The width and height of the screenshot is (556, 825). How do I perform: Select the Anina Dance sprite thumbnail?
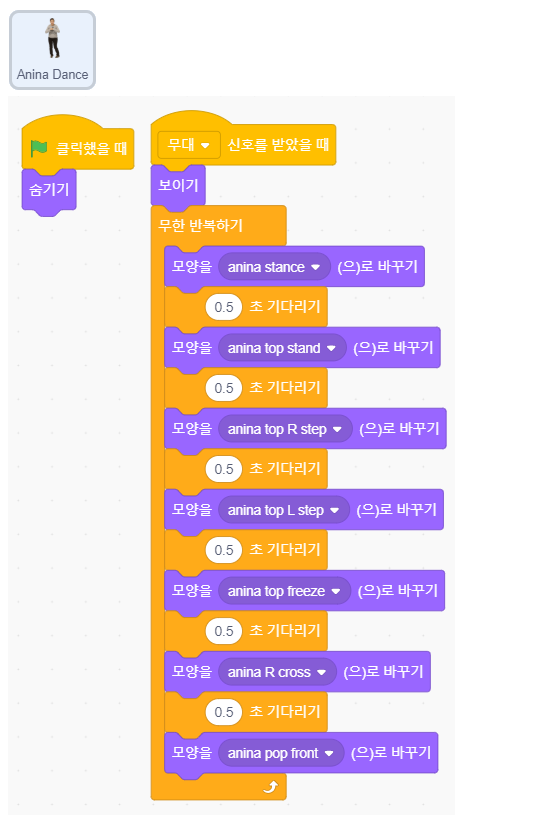(x=53, y=50)
